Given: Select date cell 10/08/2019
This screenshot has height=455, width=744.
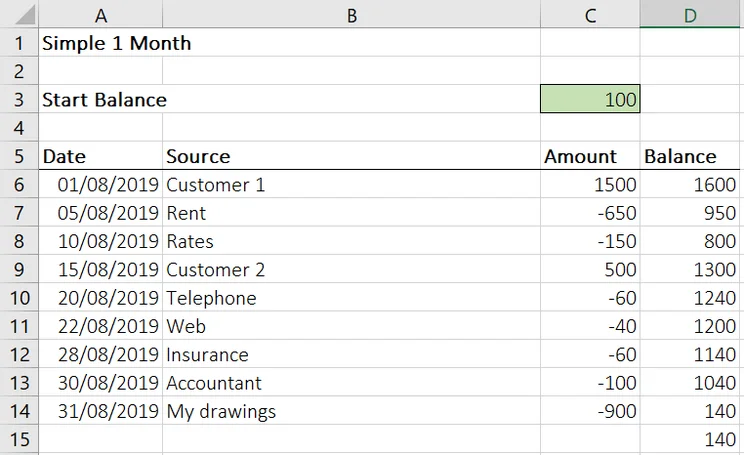Looking at the screenshot, I should point(101,241).
